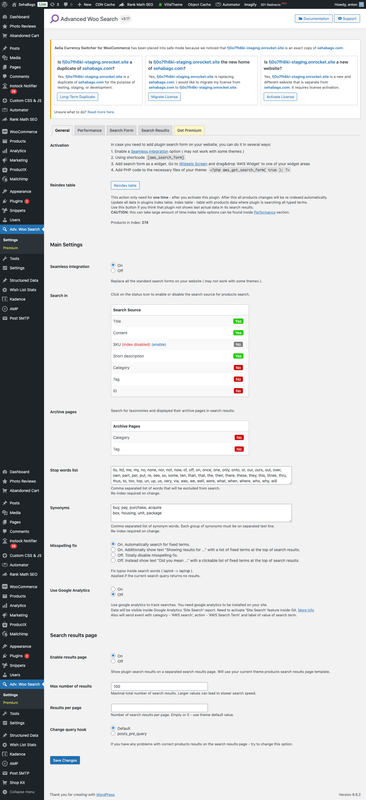Switch to the General tab
The width and height of the screenshot is (366, 800).
click(62, 131)
